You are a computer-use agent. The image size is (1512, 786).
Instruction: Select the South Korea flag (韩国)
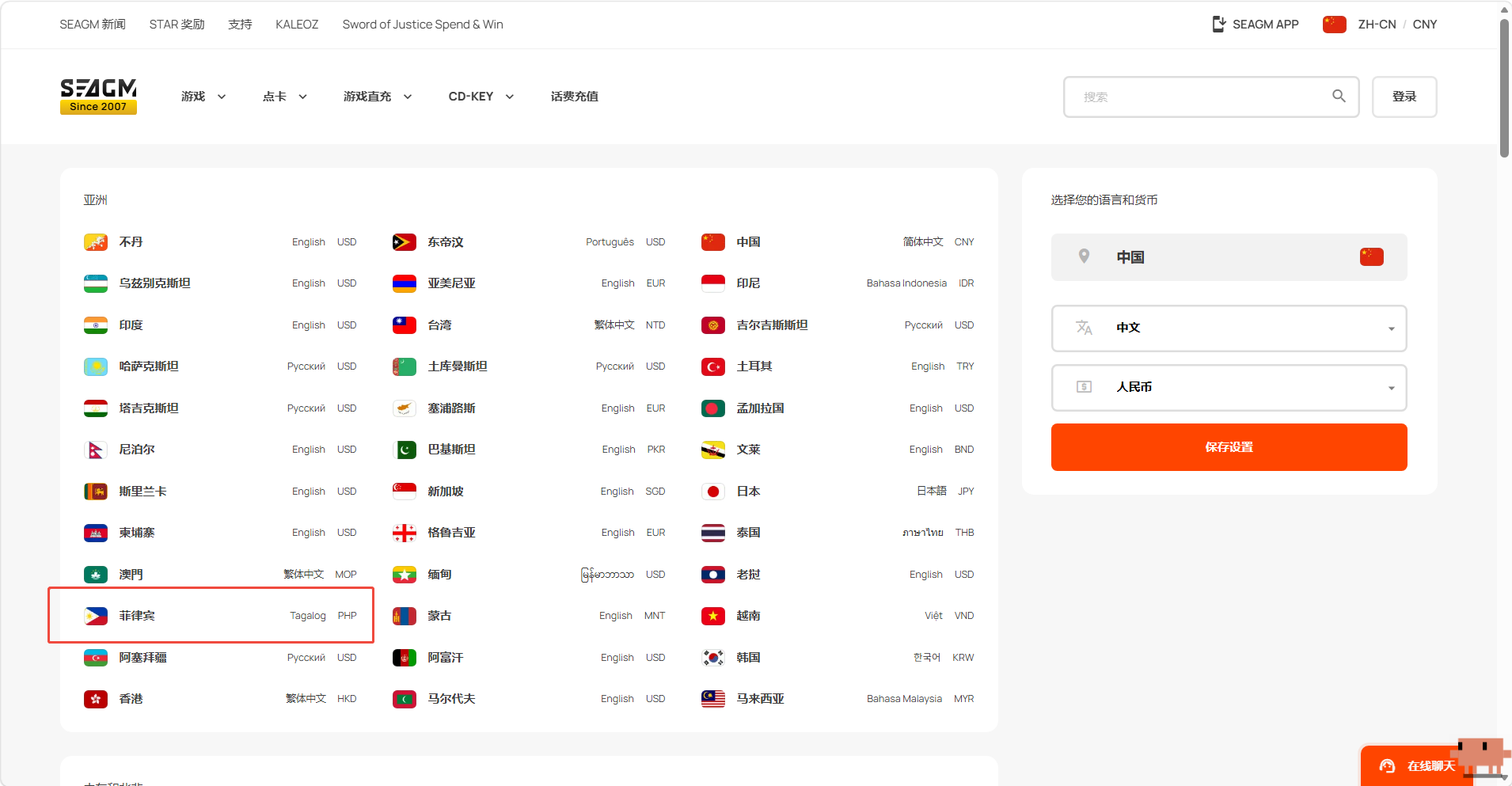(x=713, y=658)
